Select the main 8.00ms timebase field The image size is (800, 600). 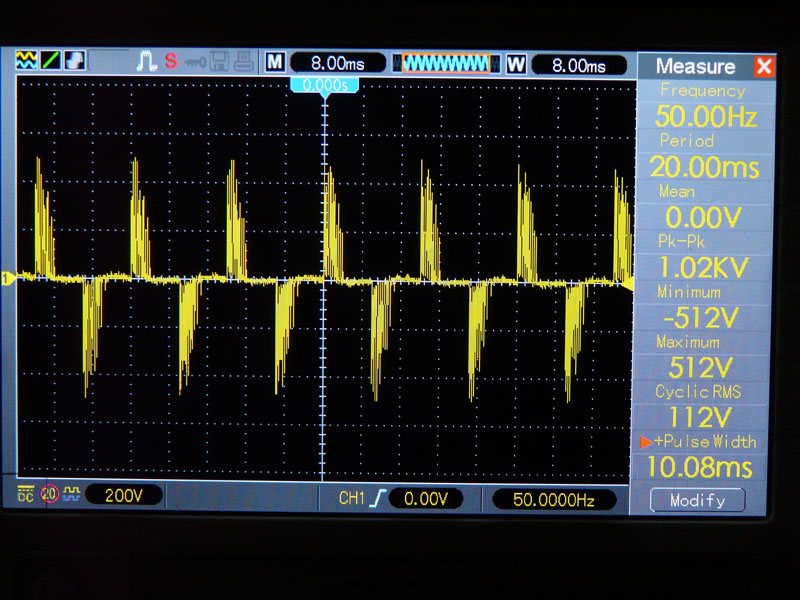coord(338,64)
